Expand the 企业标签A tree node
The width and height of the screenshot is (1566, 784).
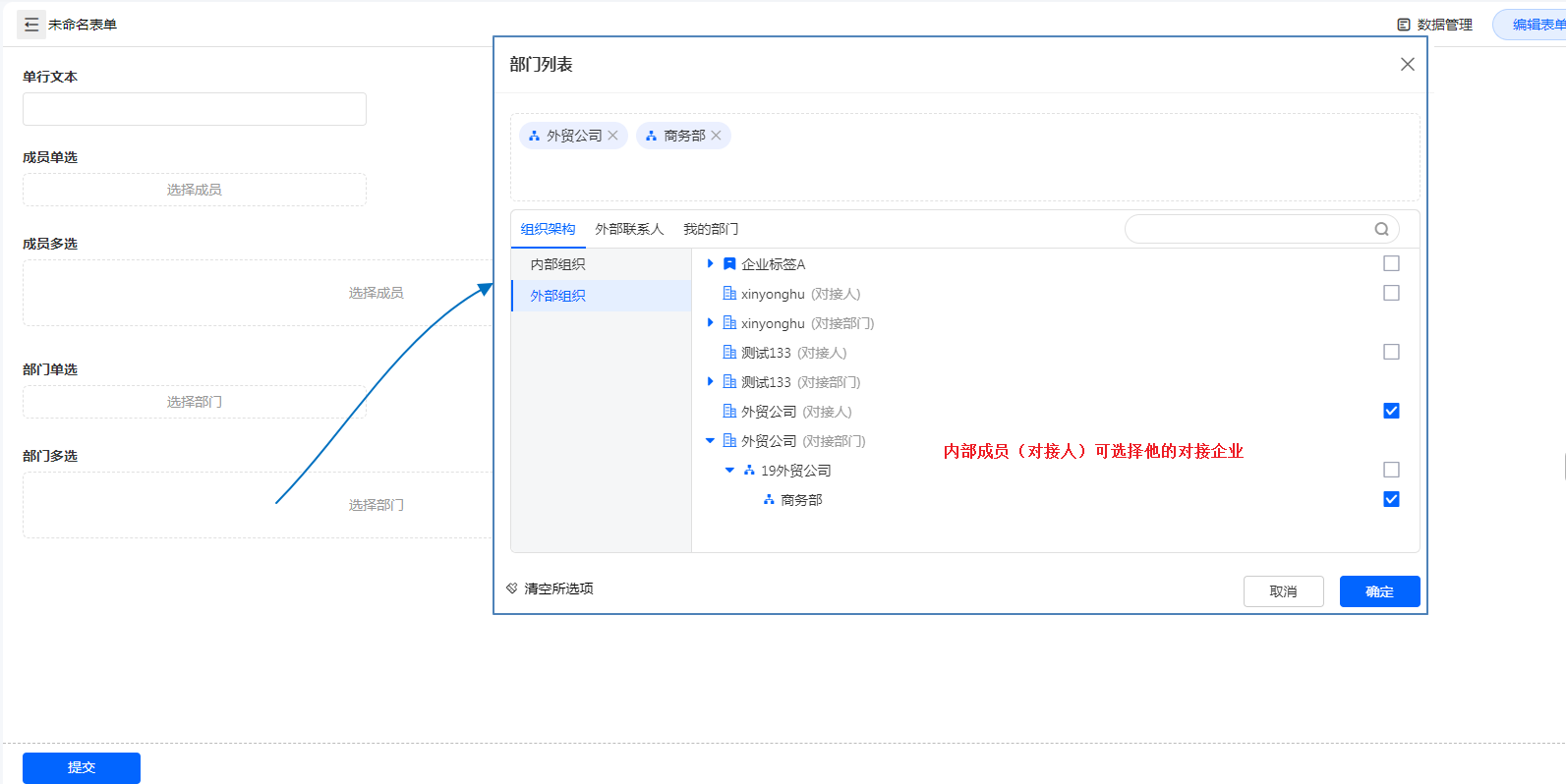[x=710, y=264]
